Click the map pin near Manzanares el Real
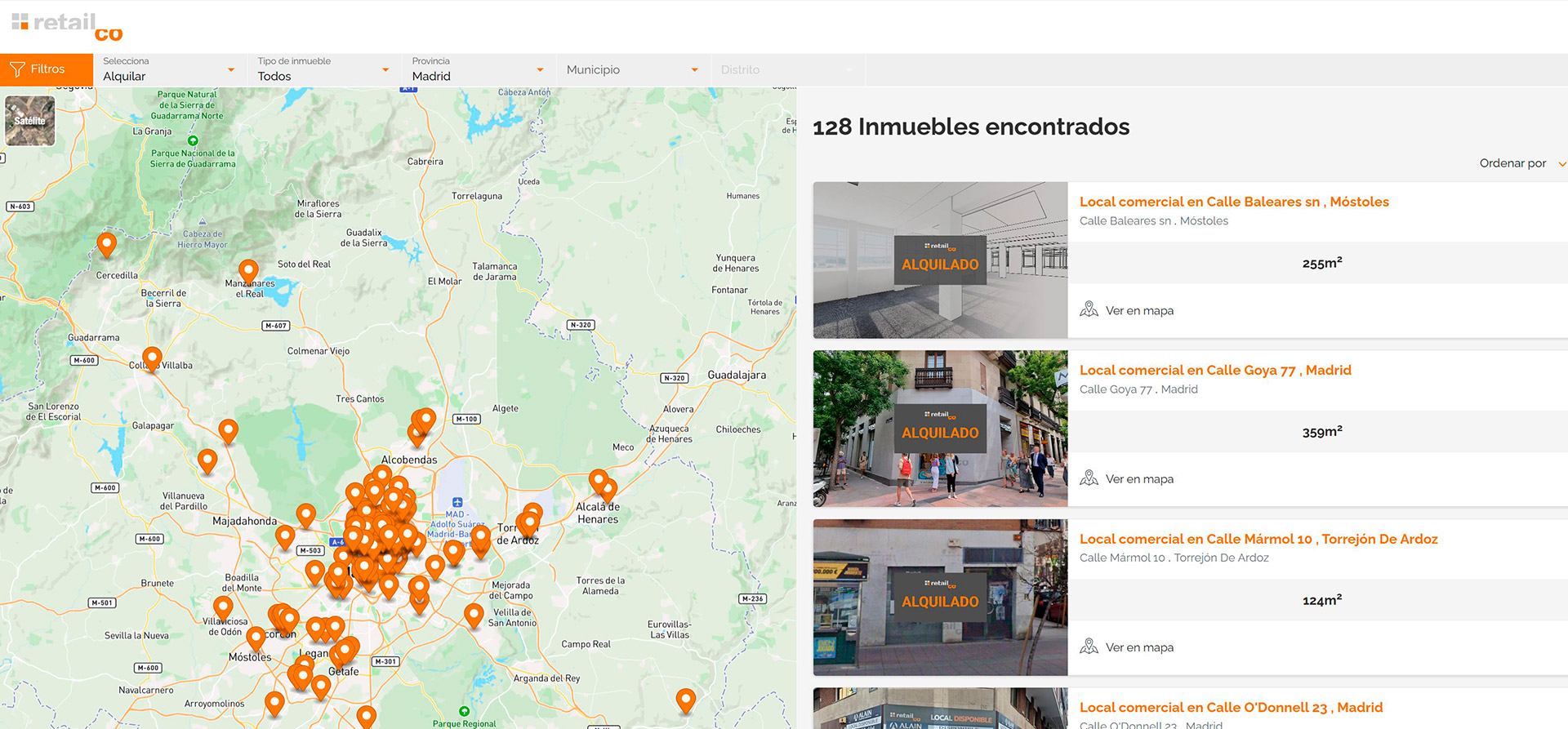Image resolution: width=1568 pixels, height=729 pixels. (248, 270)
